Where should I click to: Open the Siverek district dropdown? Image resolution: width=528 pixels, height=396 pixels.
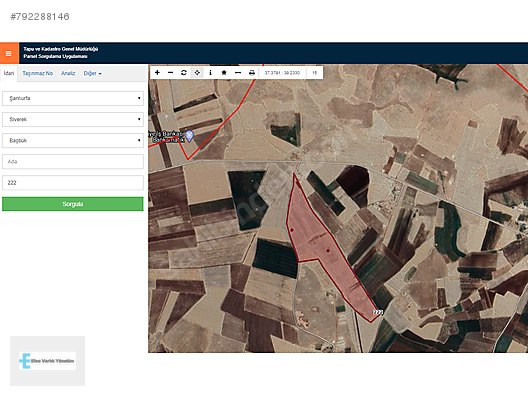(x=73, y=119)
